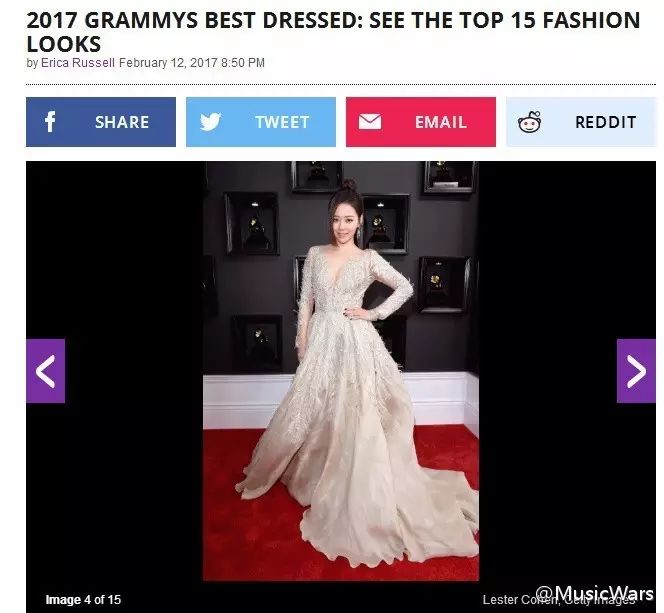664x613 pixels.
Task: Click the black area left of photo
Action: point(114,254)
